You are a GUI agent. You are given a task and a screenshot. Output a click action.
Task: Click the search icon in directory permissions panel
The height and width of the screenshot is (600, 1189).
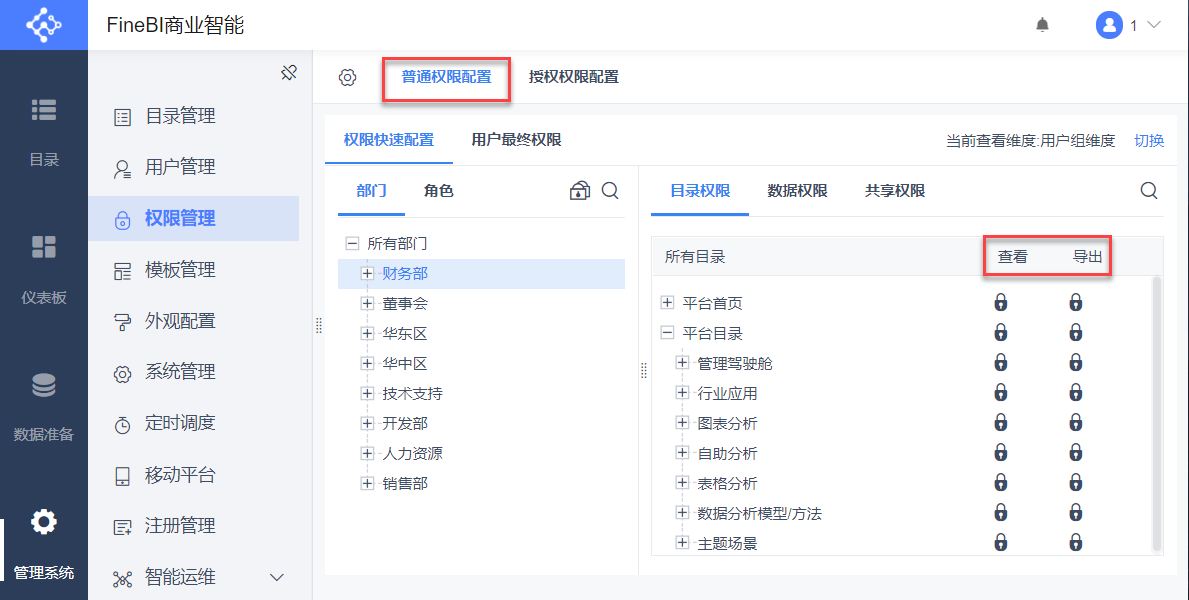click(1149, 191)
